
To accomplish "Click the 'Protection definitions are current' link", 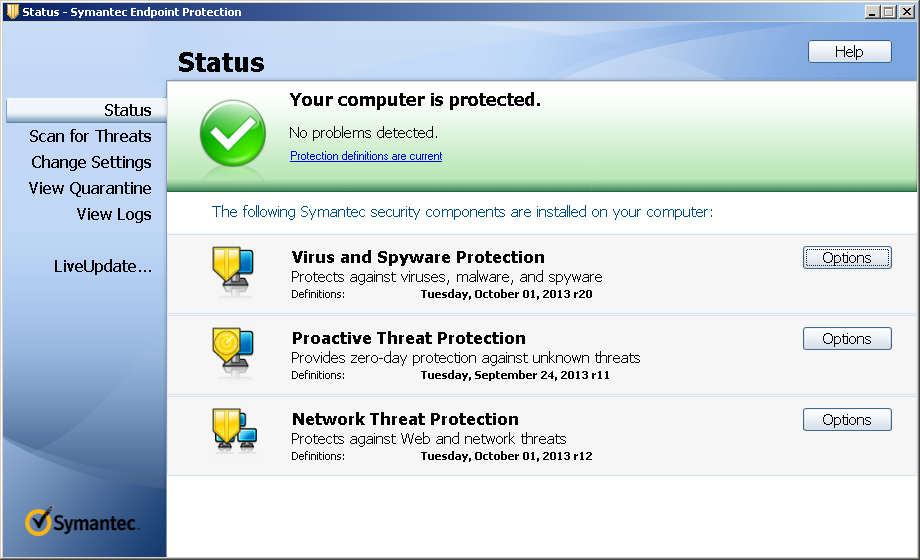I will click(x=366, y=156).
